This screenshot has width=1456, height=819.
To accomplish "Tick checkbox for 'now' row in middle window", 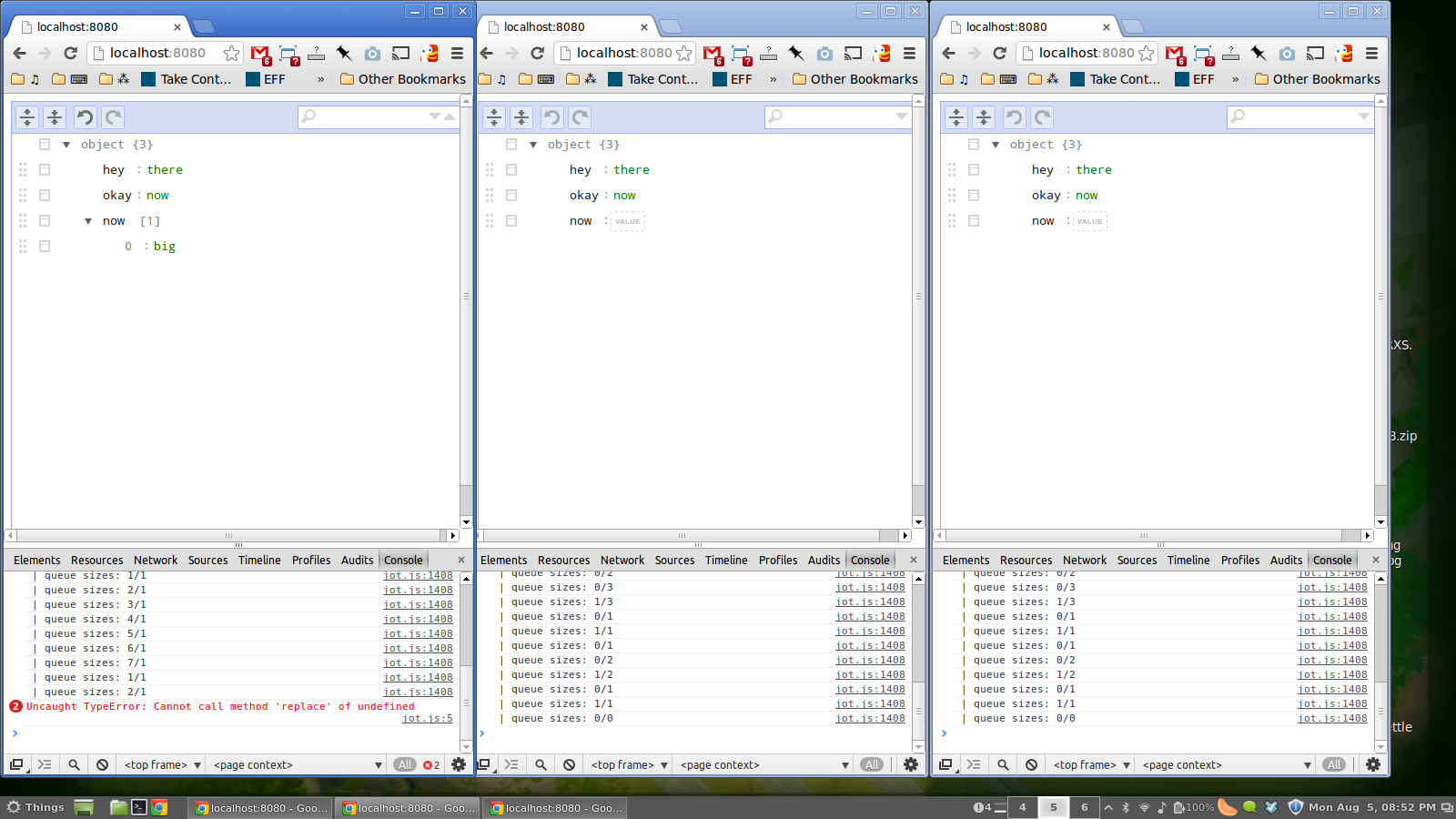I will click(511, 220).
